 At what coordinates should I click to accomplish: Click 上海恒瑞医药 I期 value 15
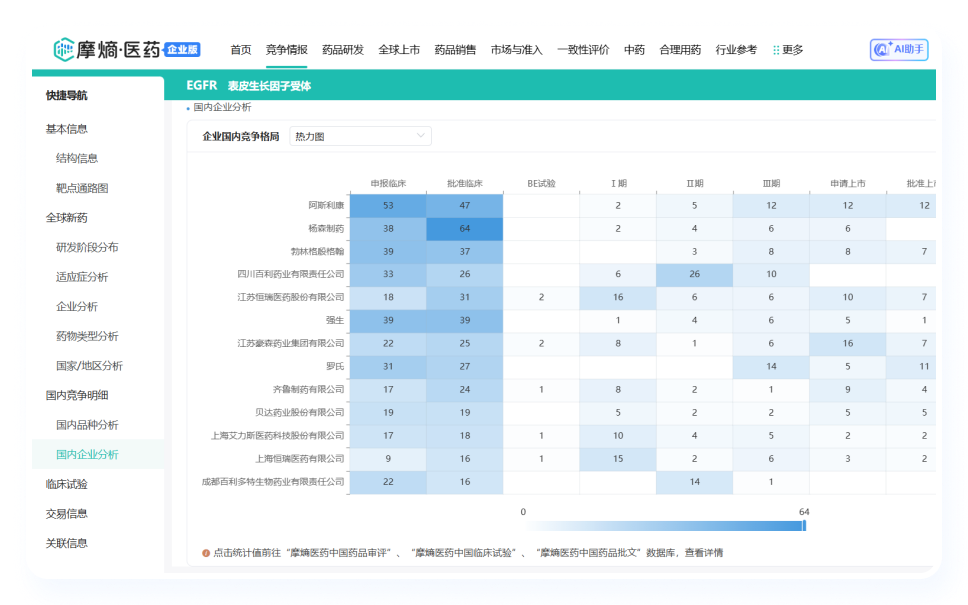pos(618,459)
